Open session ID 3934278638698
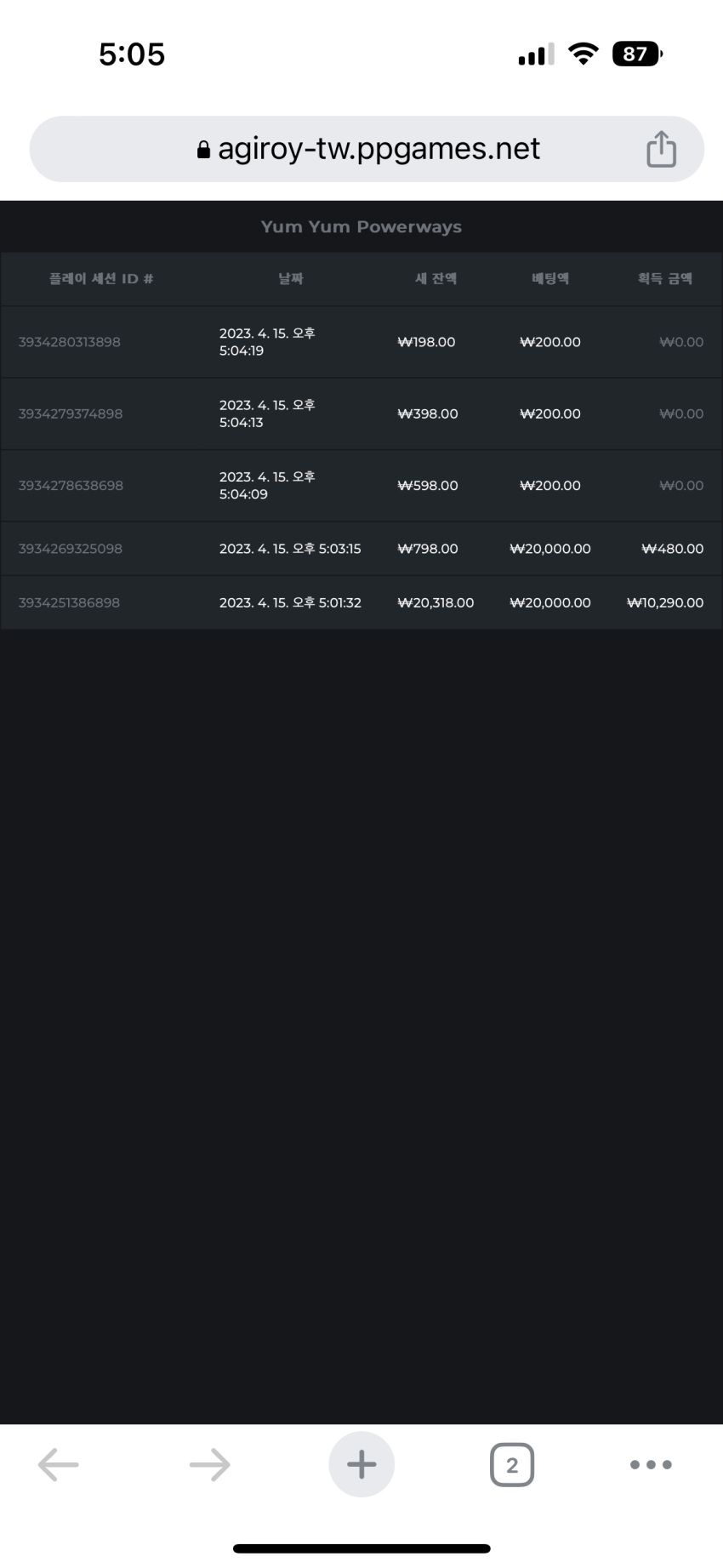723x1568 pixels. [71, 485]
